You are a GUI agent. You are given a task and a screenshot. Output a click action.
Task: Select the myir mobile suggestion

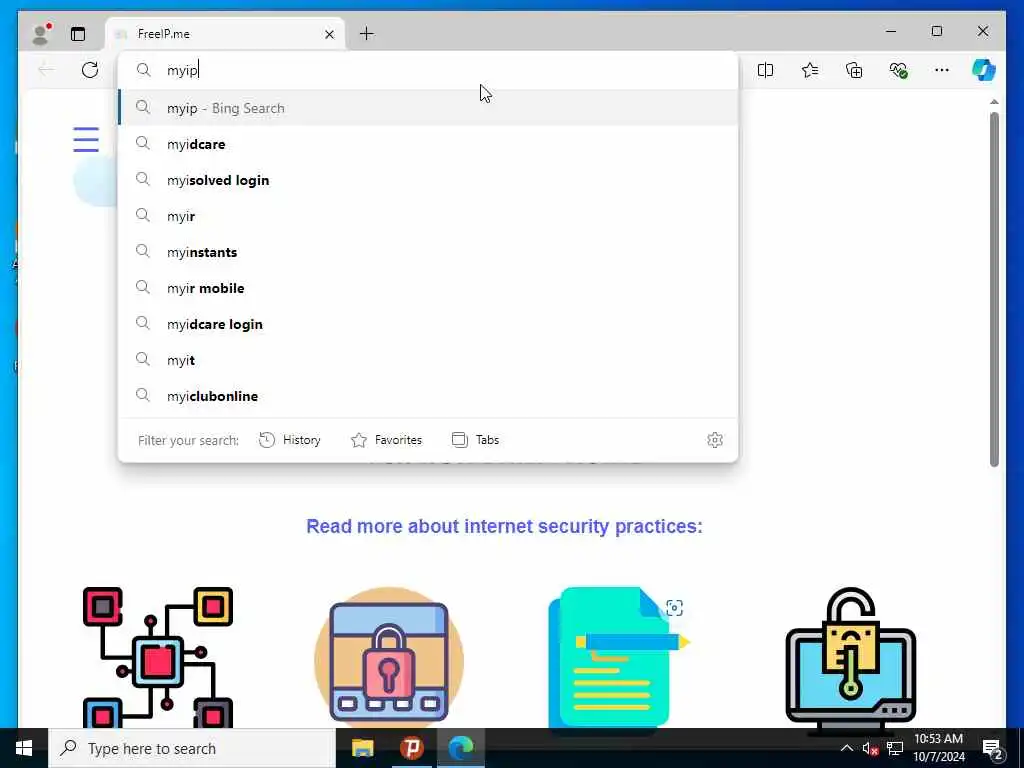[428, 287]
